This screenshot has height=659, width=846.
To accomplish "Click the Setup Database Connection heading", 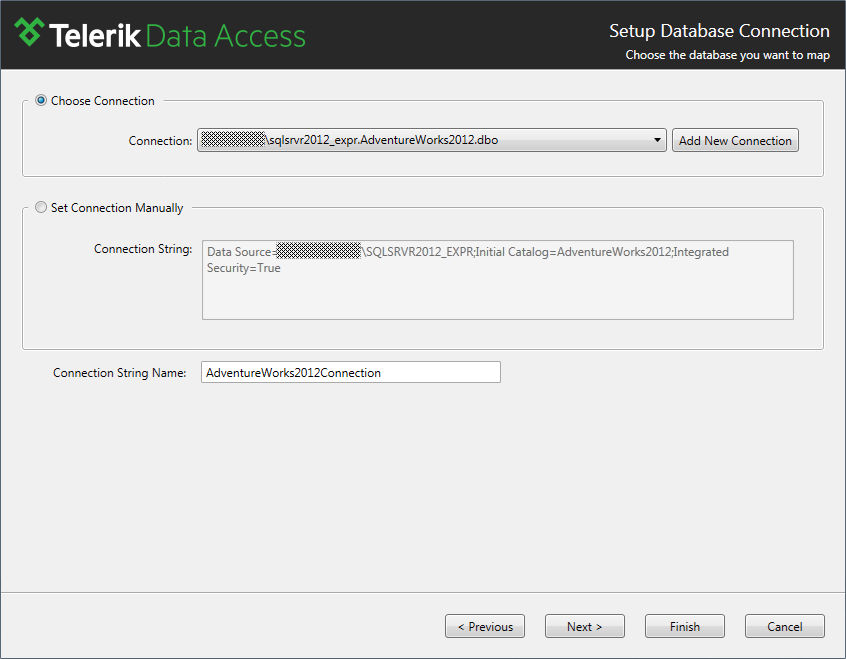I will click(x=719, y=31).
